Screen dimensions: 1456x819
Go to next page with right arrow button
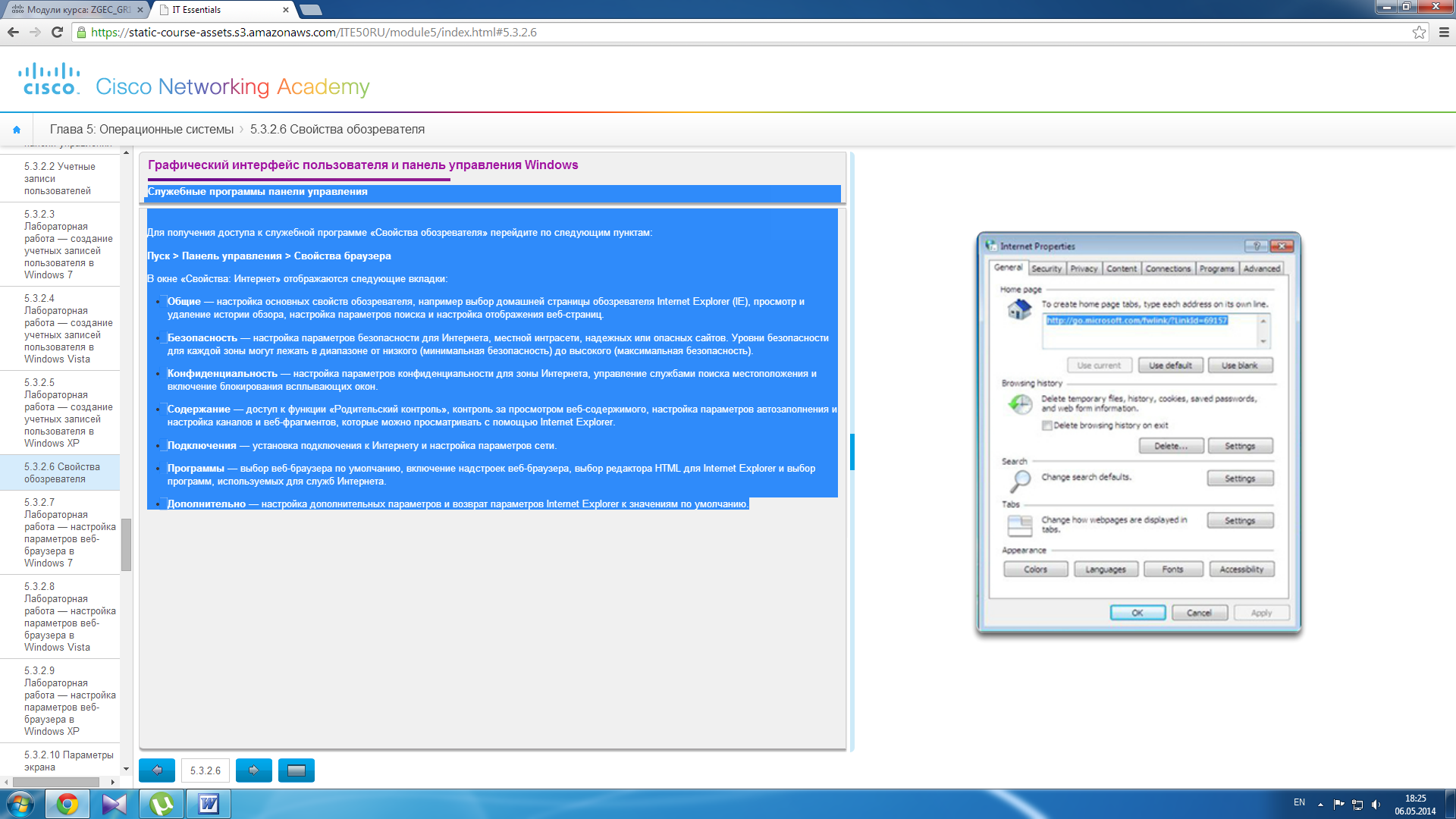coord(254,770)
